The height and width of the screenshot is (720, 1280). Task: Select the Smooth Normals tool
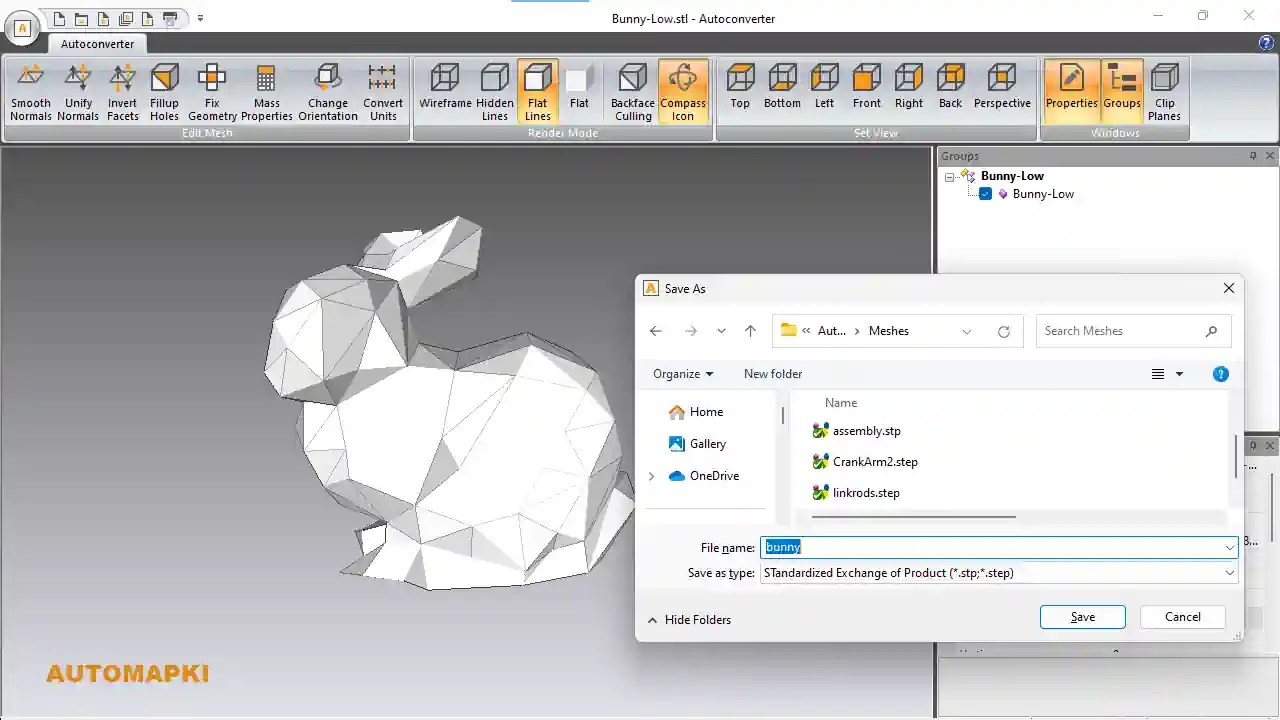pyautogui.click(x=30, y=92)
